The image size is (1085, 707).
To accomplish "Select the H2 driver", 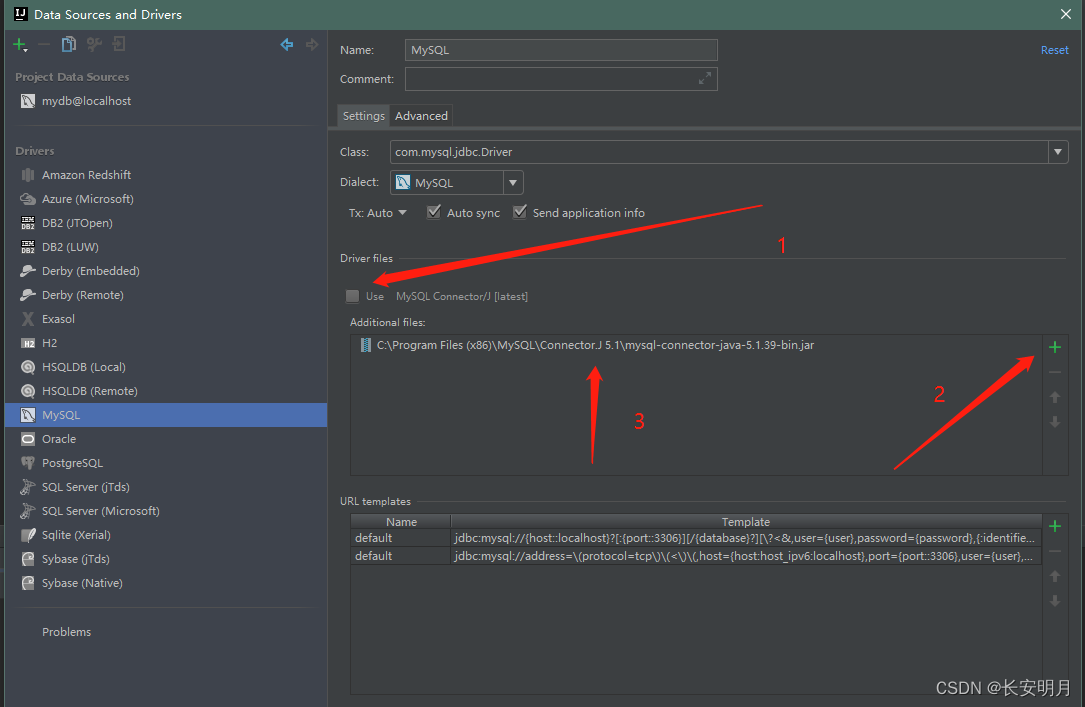I will tap(166, 343).
